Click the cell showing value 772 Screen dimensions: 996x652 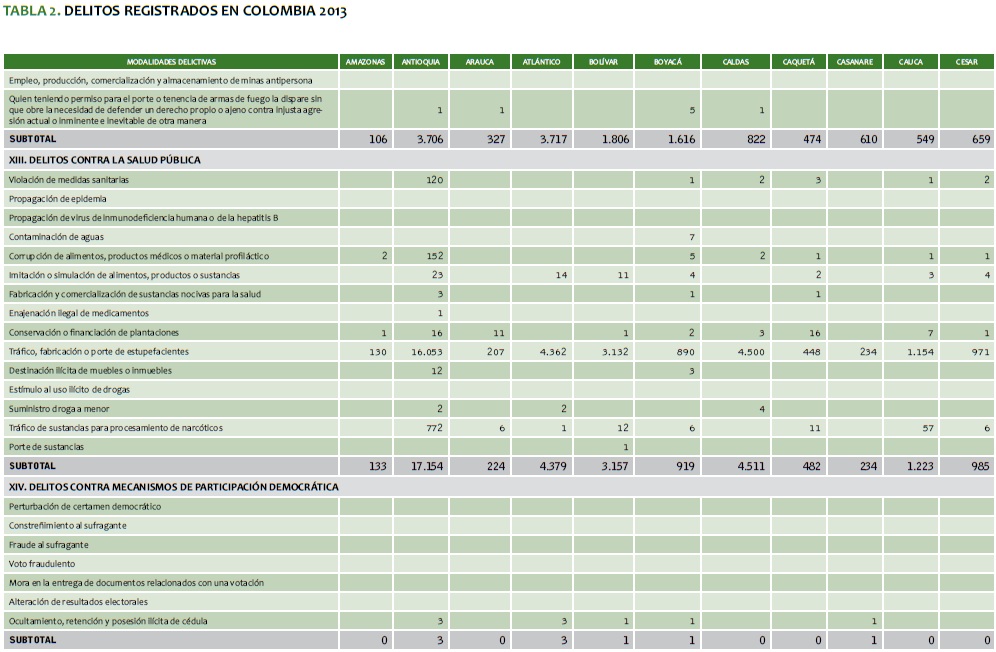tap(434, 428)
